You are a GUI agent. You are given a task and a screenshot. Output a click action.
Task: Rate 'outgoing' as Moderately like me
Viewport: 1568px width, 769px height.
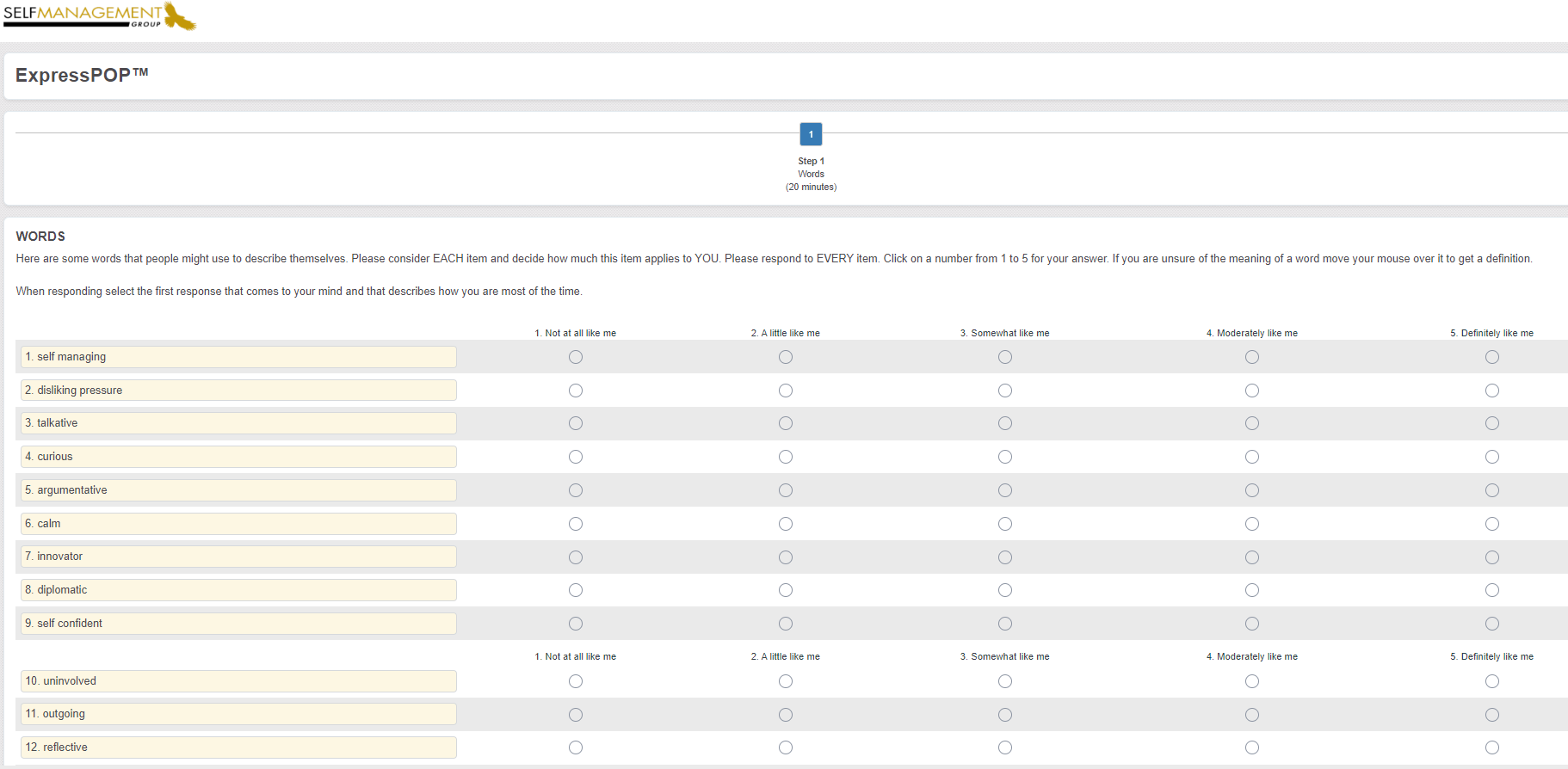tap(1252, 715)
